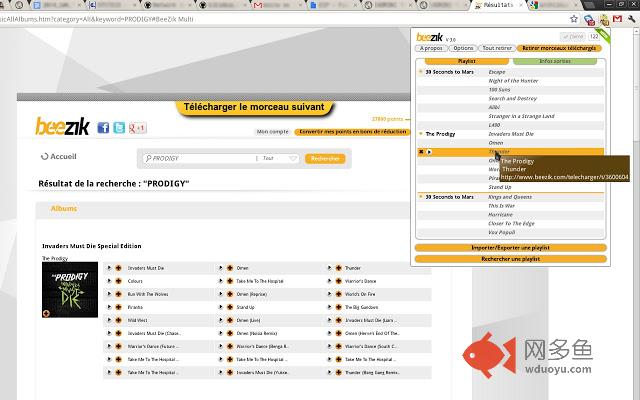Viewport: 640px width, 400px height.
Task: Click the Beezik logo on the website
Action: 62,126
